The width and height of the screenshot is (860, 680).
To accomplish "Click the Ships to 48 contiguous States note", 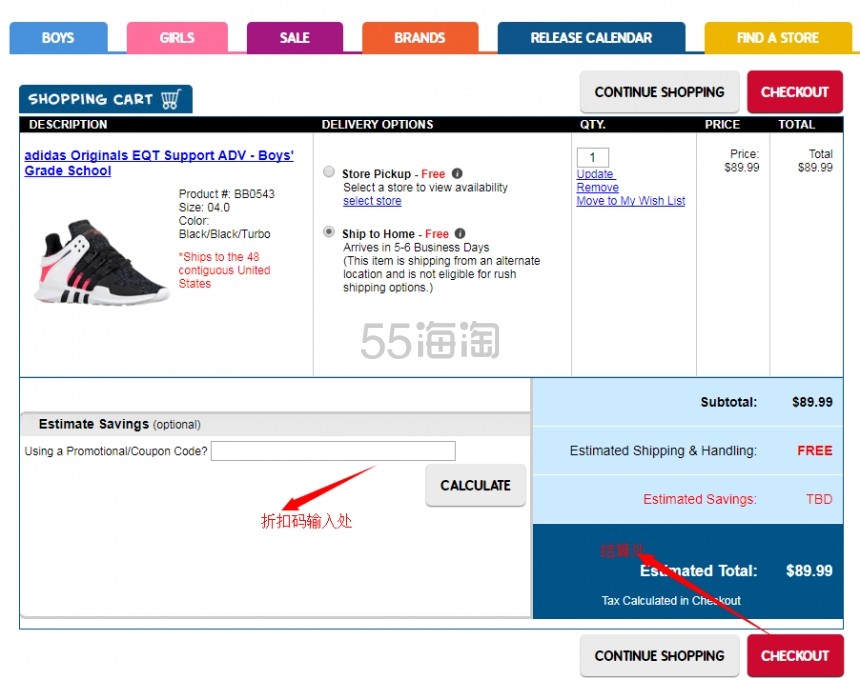I will [224, 270].
